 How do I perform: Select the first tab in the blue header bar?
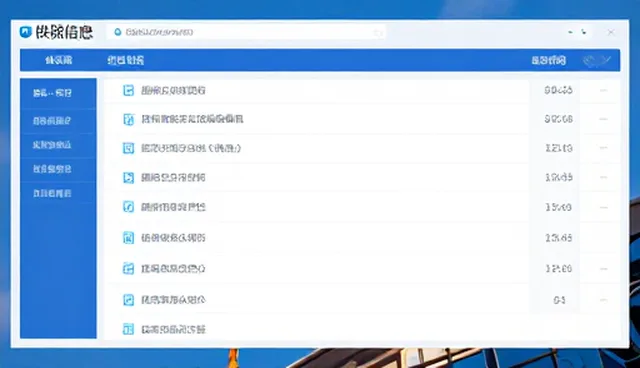click(59, 60)
